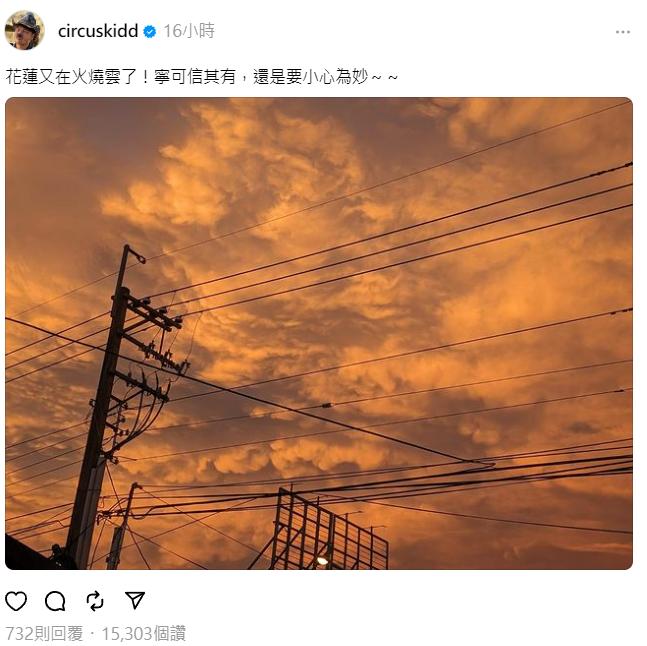This screenshot has width=647, height=646.
Task: Repost using the circular arrows icon
Action: click(95, 601)
